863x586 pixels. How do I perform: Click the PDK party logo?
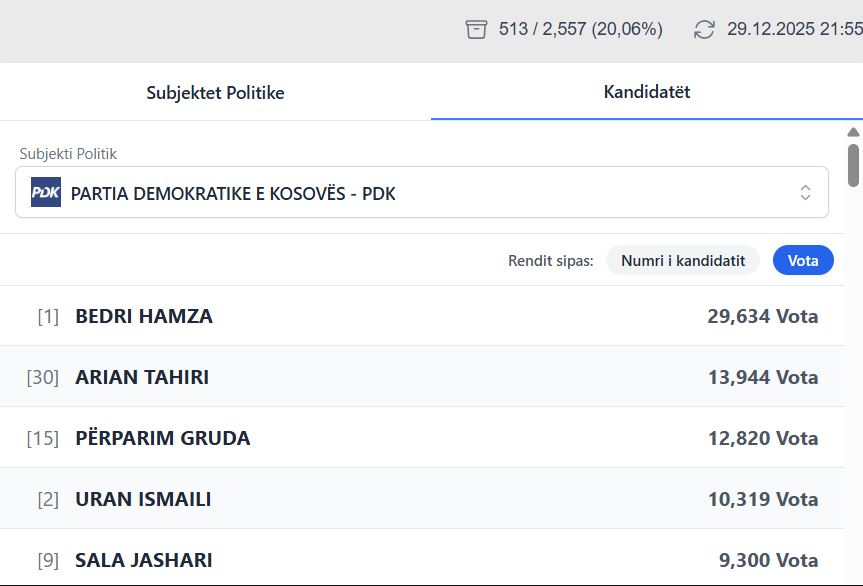click(x=46, y=192)
